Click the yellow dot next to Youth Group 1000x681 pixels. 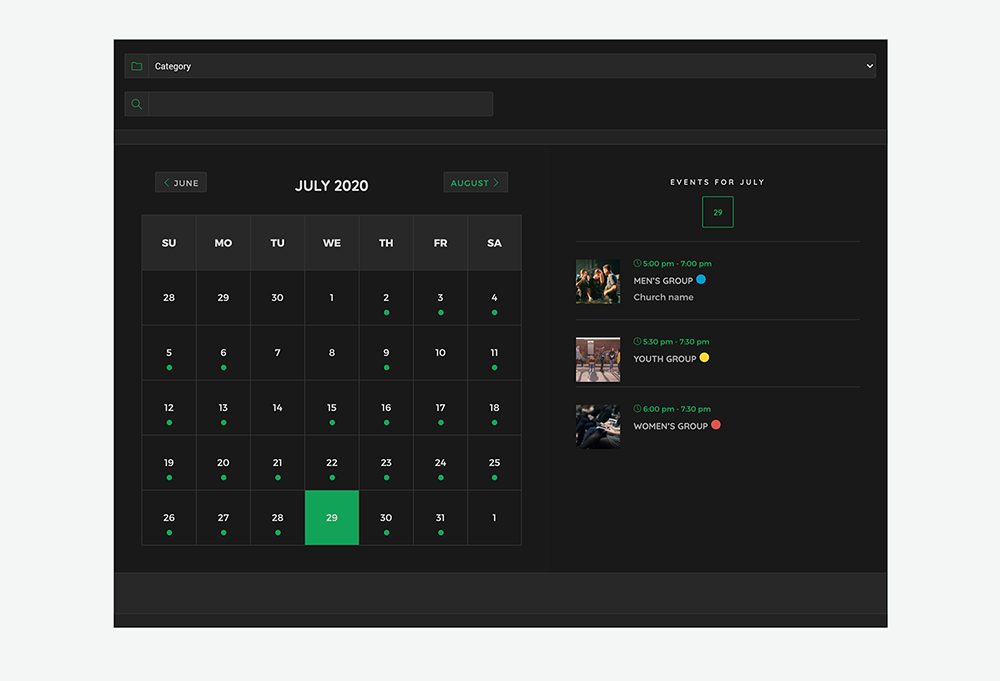704,358
